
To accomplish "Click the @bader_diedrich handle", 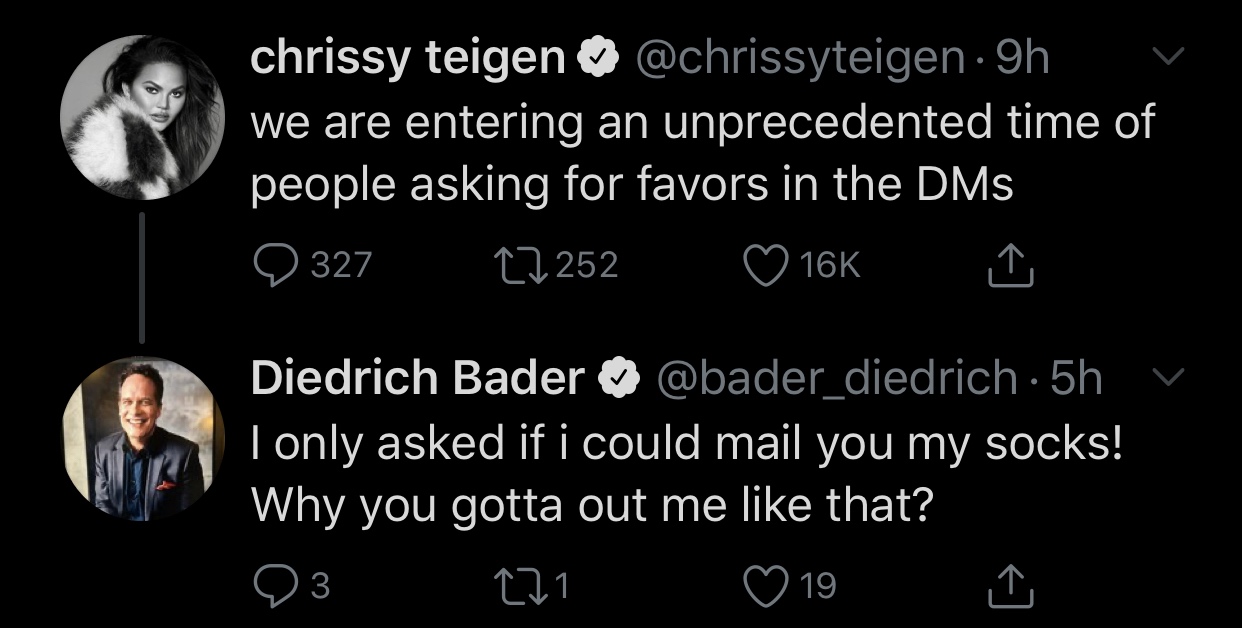I will pos(835,379).
